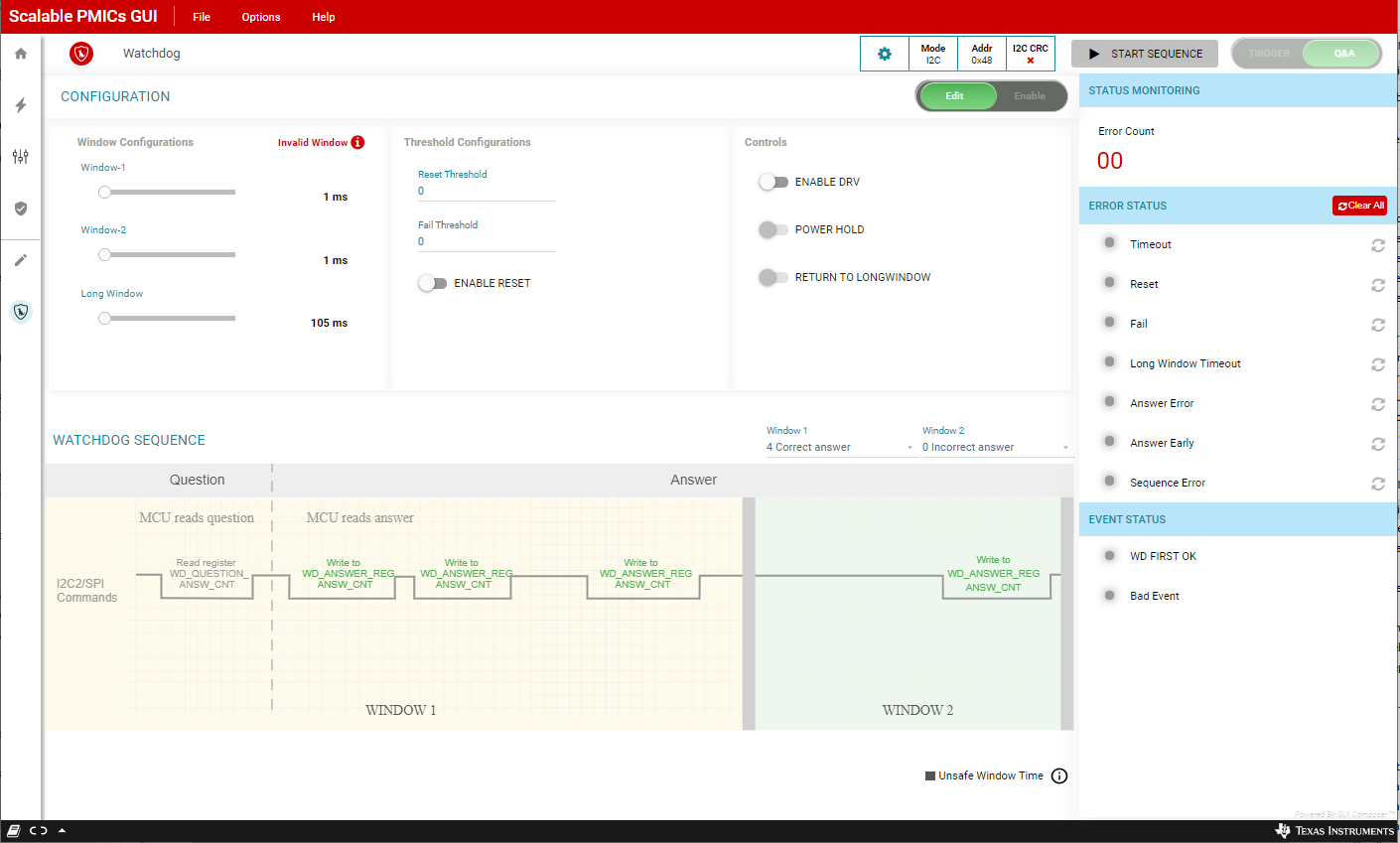The height and width of the screenshot is (843, 1400).
Task: Open the lightning bolt sidebar page
Action: 21,105
